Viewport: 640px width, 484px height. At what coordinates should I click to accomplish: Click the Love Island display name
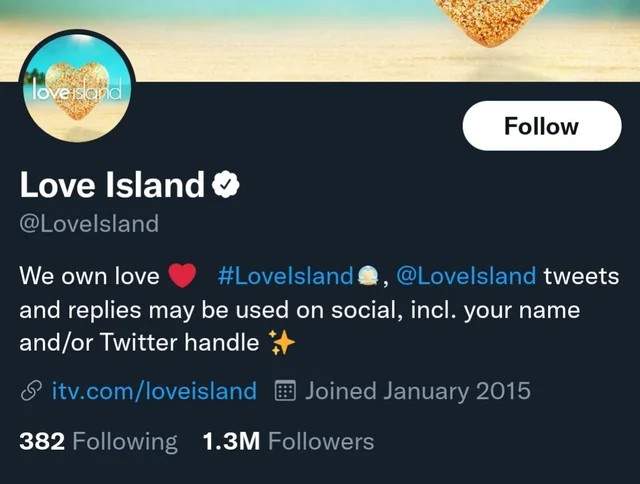point(112,185)
